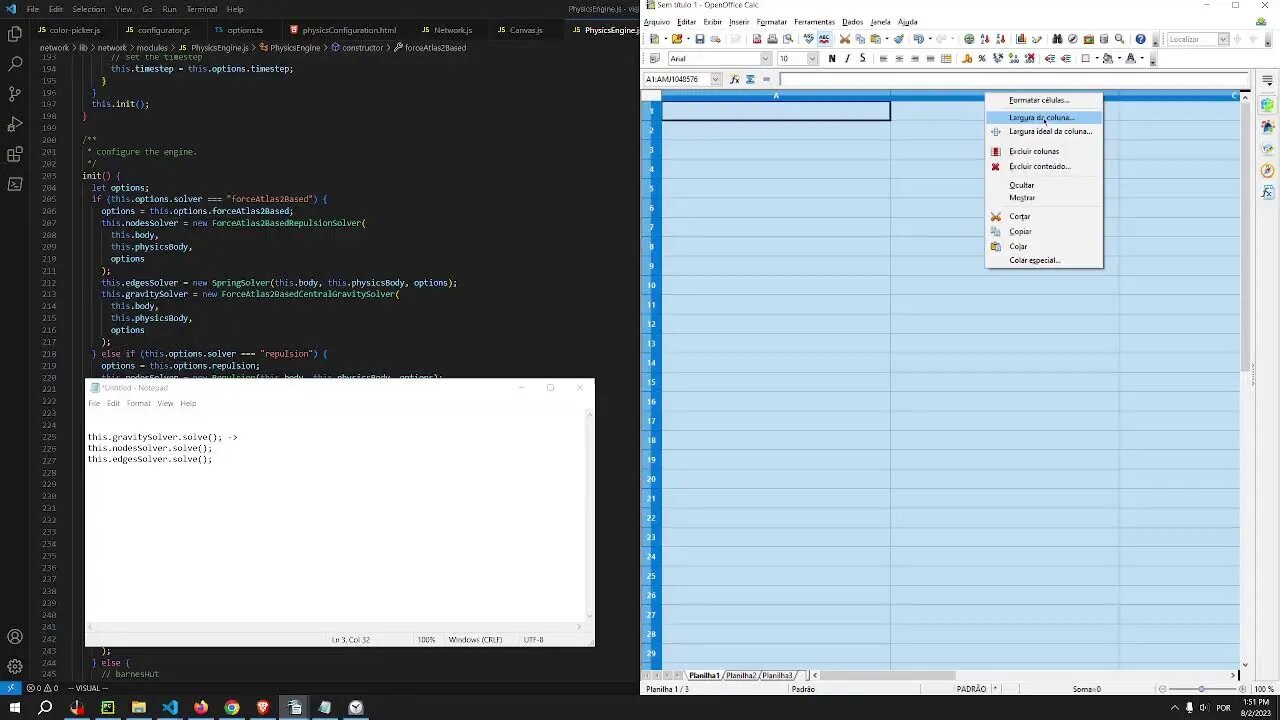Click Spellcheck icon in Calc toolbar
1280x720 pixels.
coord(808,39)
